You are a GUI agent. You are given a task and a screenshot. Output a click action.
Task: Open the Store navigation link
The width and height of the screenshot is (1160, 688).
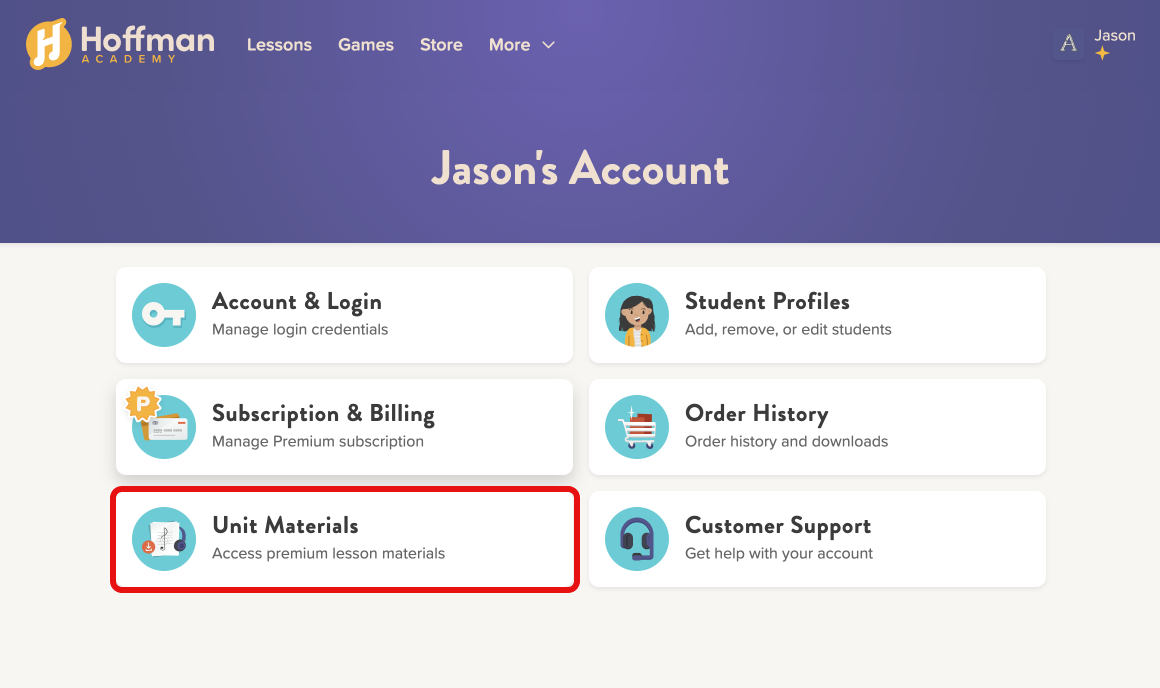pos(441,45)
